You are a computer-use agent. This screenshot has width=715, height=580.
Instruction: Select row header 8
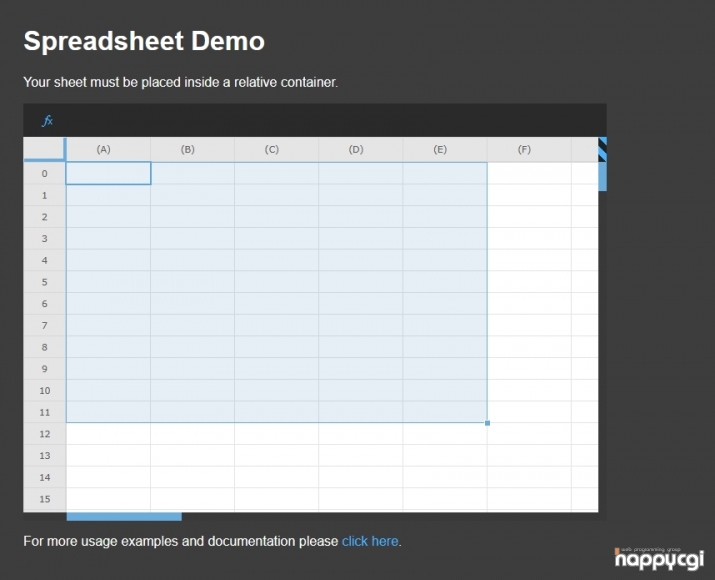[45, 347]
